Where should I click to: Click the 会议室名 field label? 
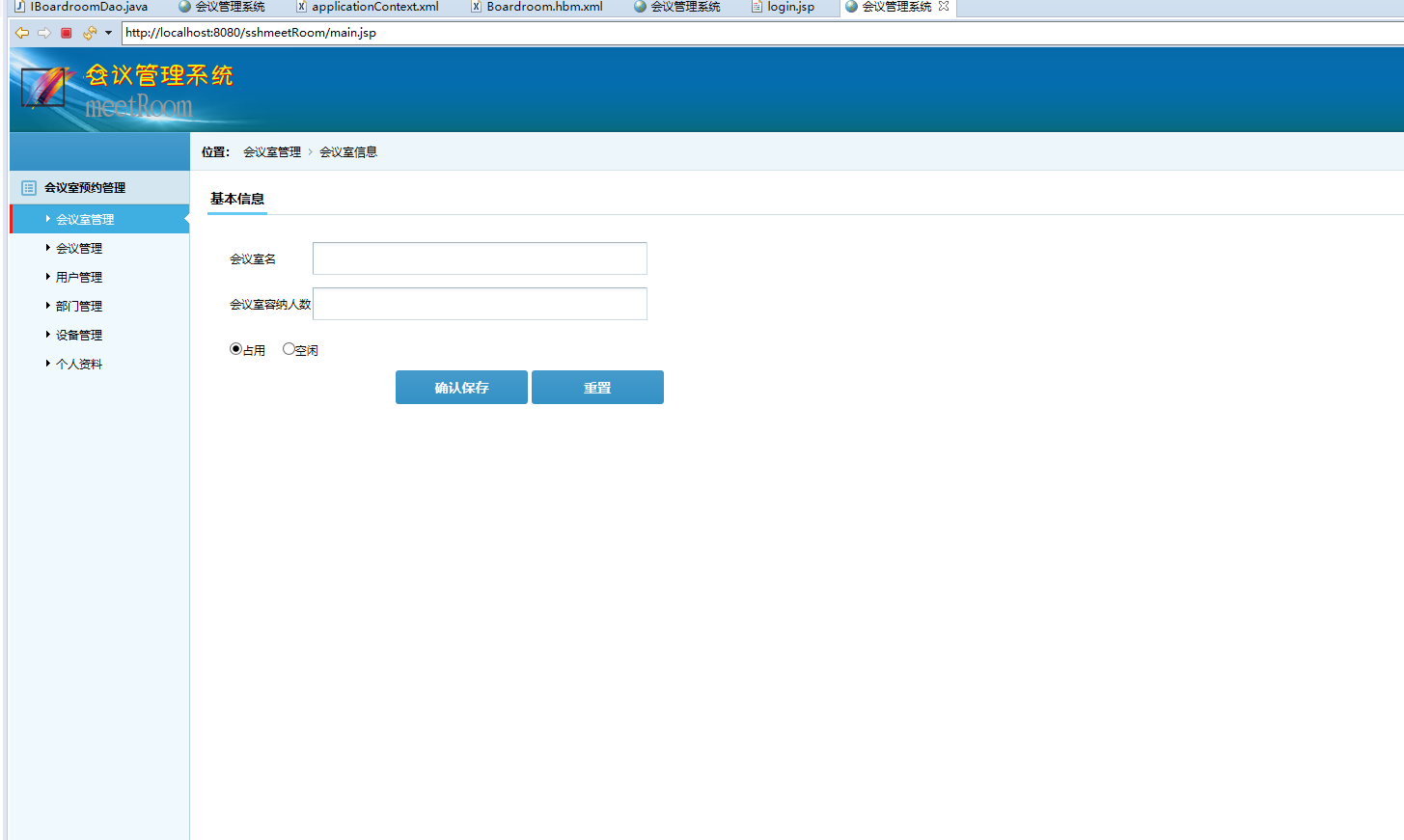pos(253,259)
